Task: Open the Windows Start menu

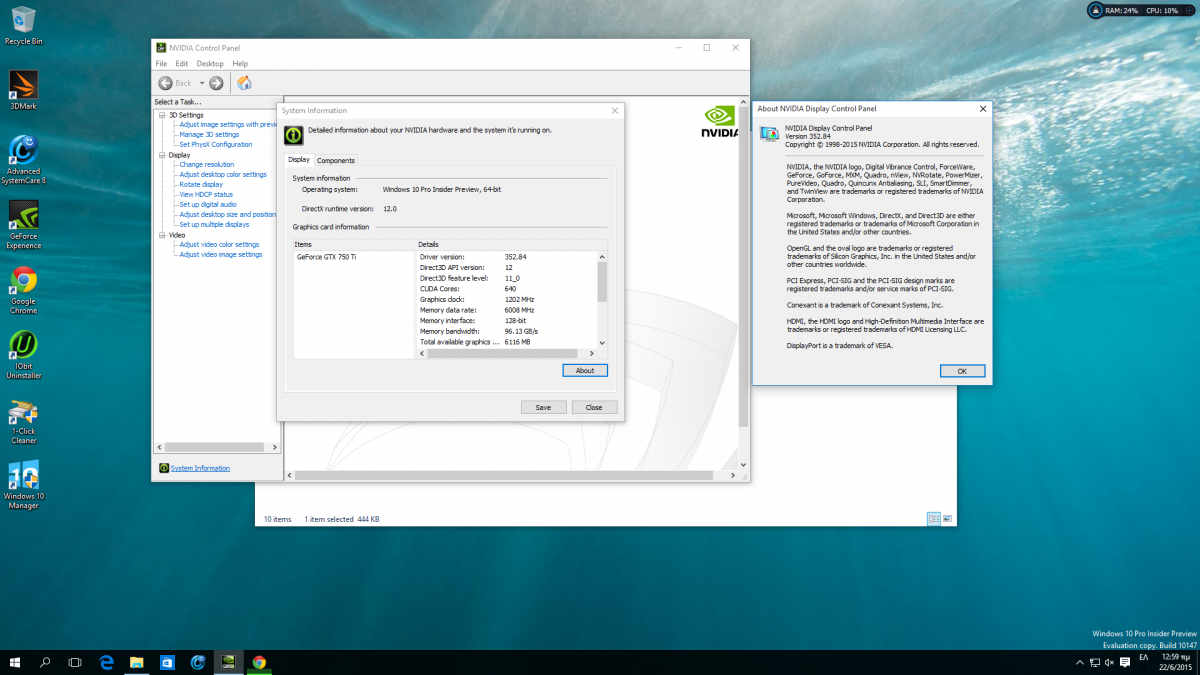Action: [15, 661]
